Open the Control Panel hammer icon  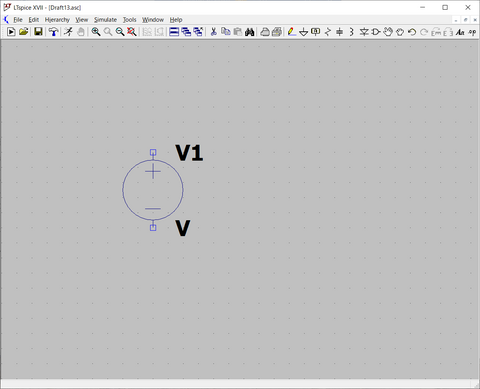coord(53,32)
